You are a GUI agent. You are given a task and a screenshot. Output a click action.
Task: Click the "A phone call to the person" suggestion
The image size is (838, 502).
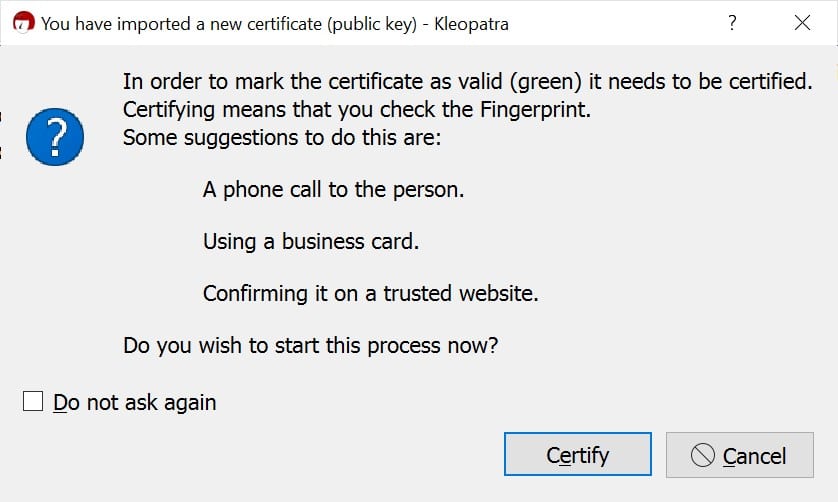point(333,190)
